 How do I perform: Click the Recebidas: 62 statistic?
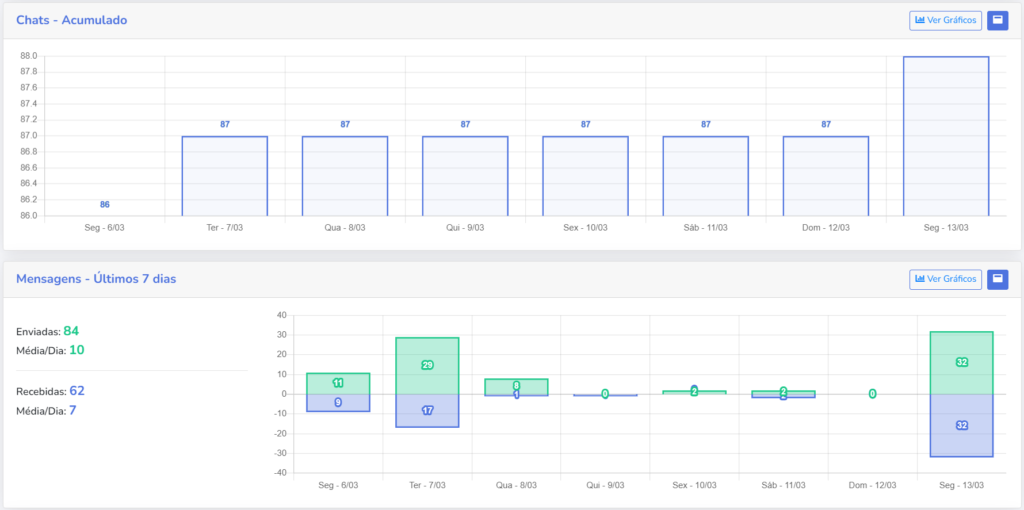(x=50, y=391)
